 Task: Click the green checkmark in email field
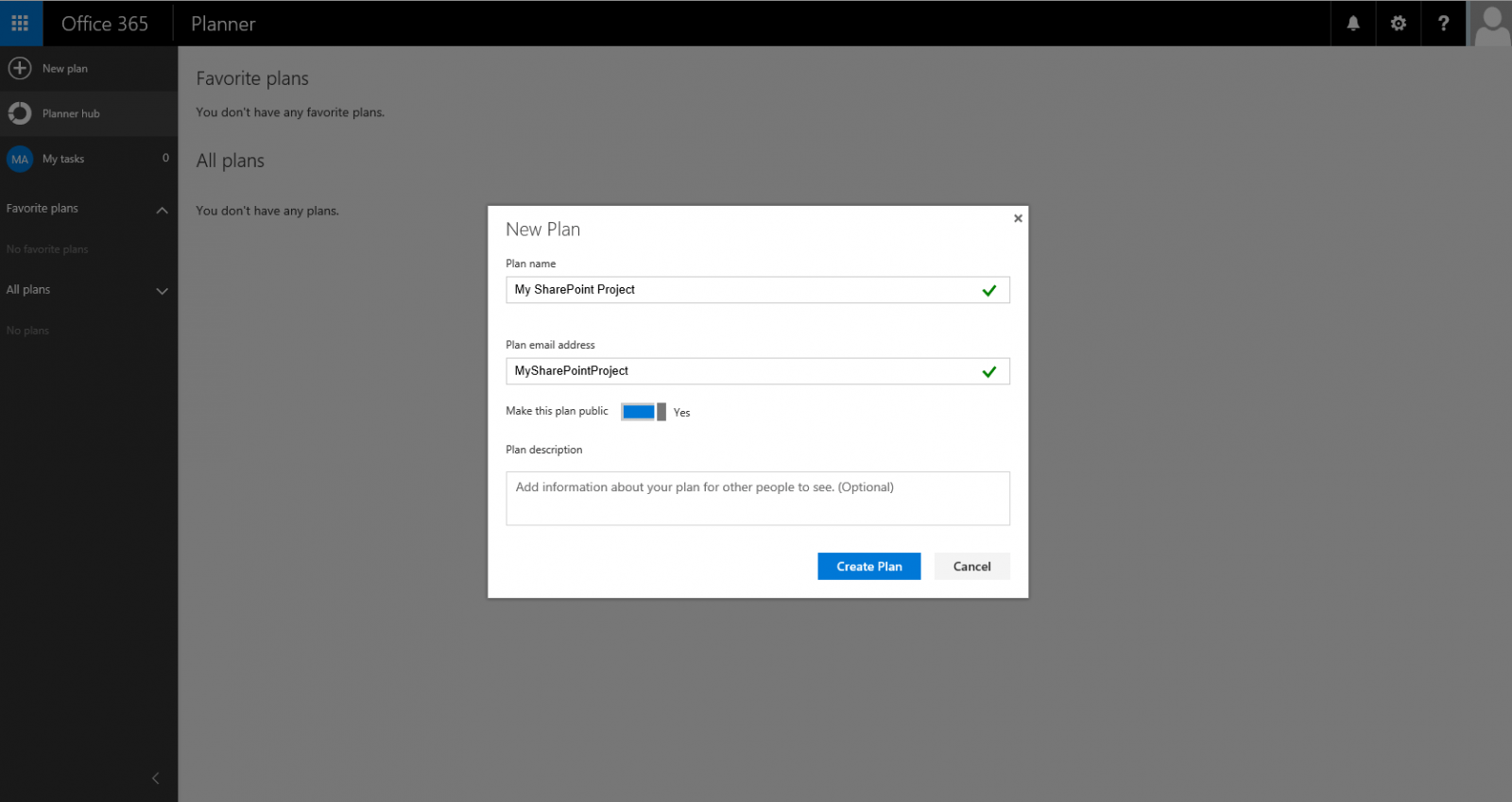[989, 372]
